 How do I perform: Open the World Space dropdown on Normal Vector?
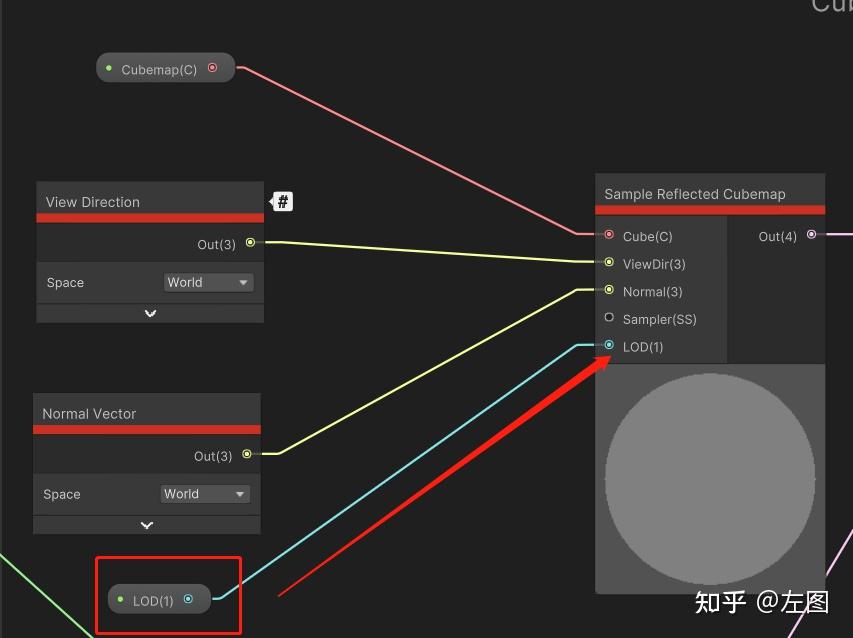(x=205, y=493)
